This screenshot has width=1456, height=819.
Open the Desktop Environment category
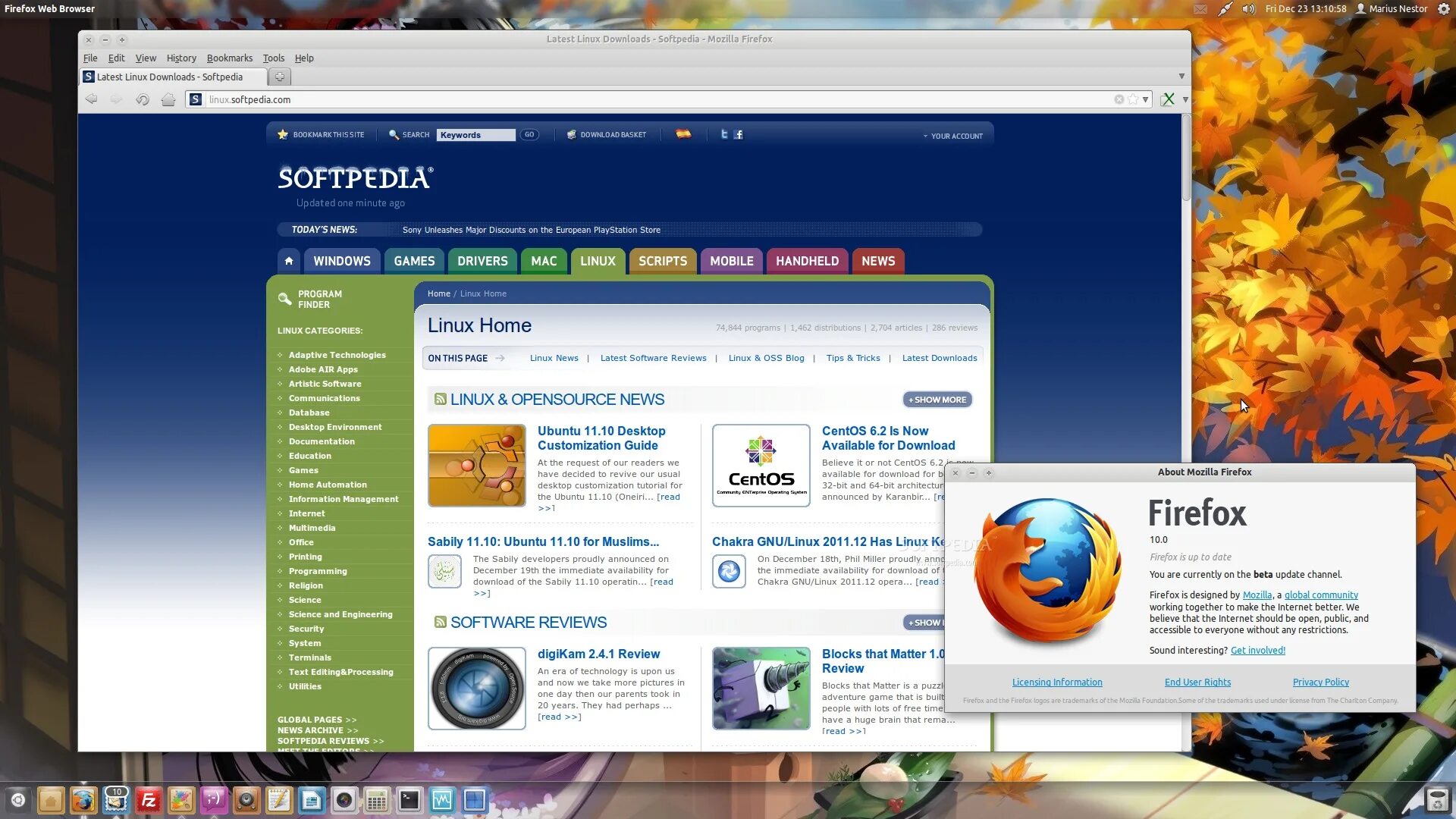click(x=335, y=427)
